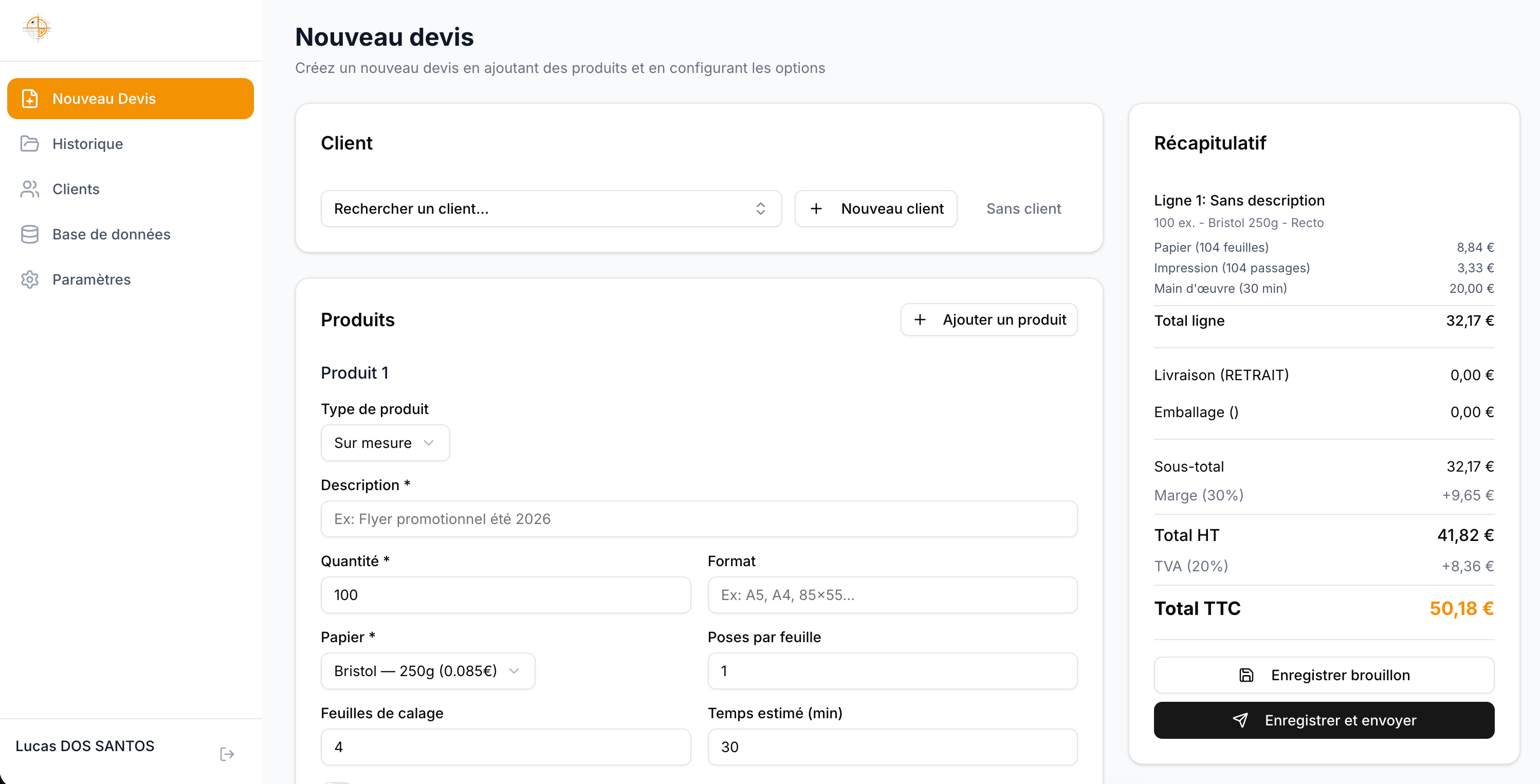Click the Temps estimé field showing 30
Viewport: 1540px width, 784px height.
pos(892,746)
